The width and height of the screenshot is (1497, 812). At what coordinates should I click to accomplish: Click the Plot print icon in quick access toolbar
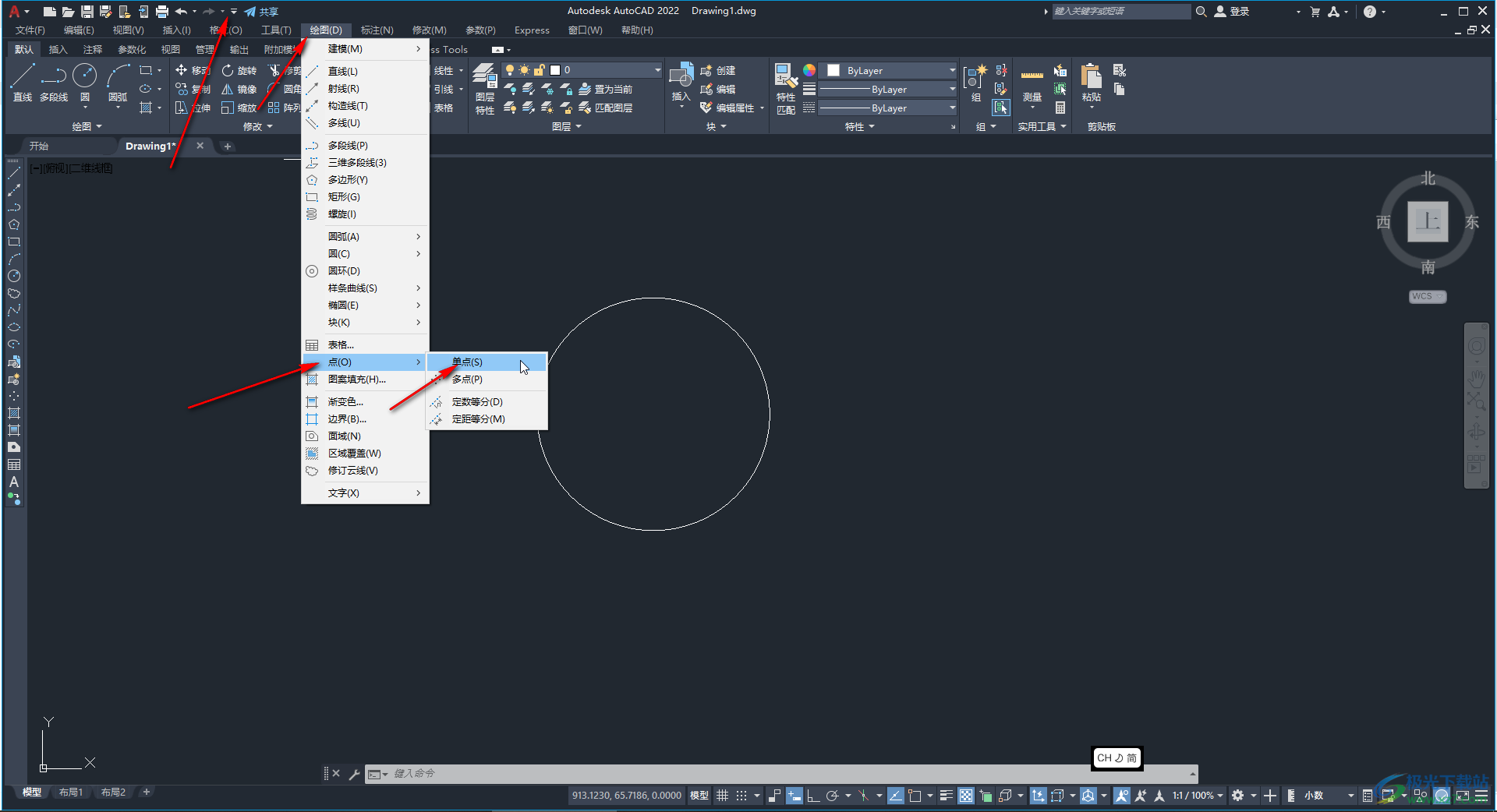pyautogui.click(x=162, y=12)
